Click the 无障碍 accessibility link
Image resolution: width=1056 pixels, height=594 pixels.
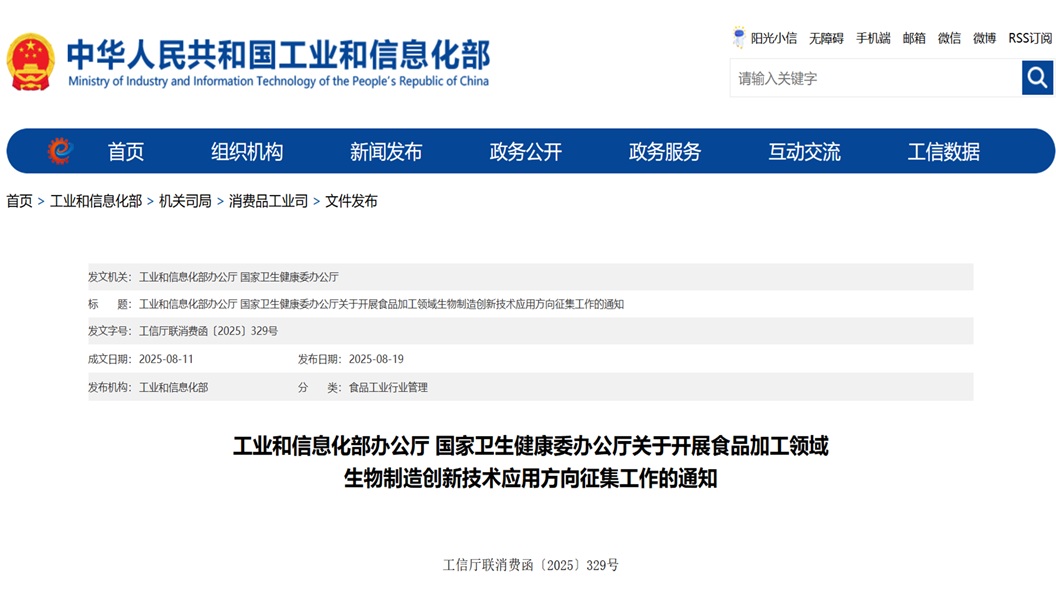[x=826, y=38]
